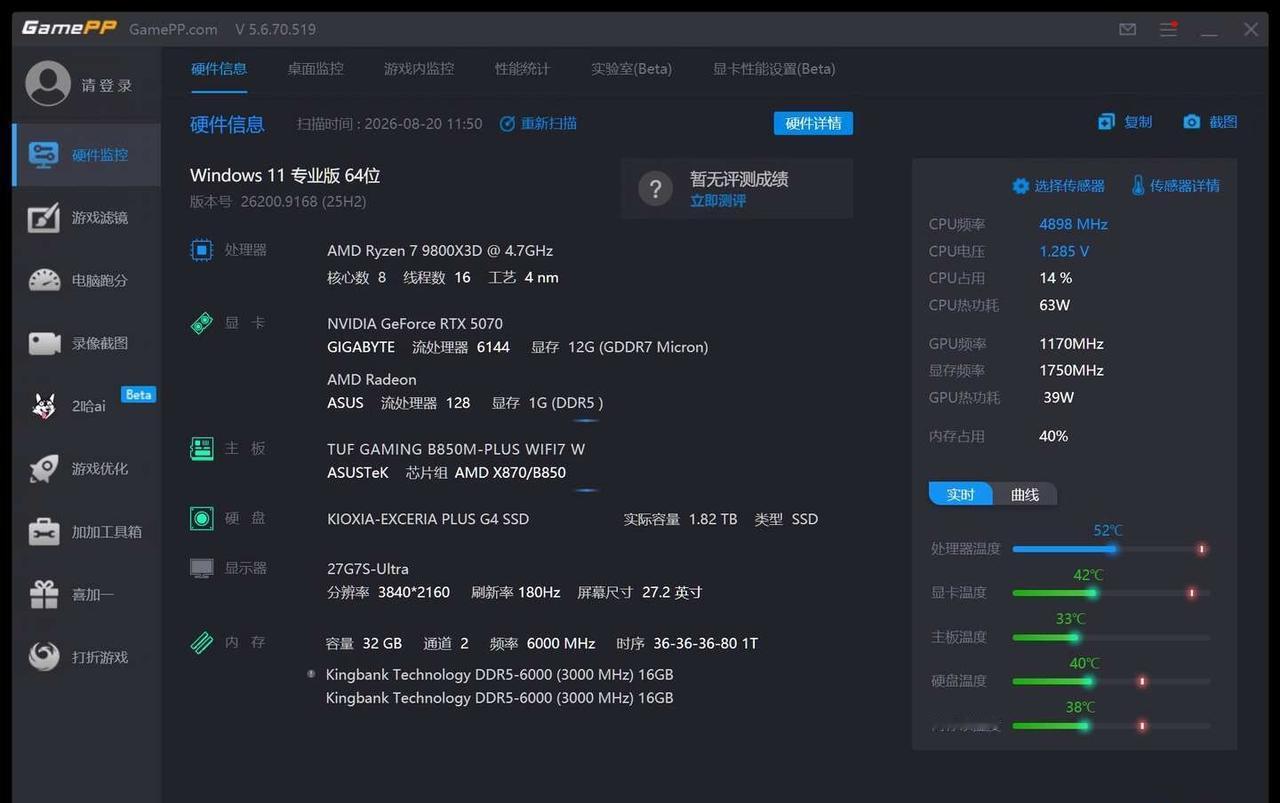Open 录像截图 camera icon in sidebar
This screenshot has height=803, width=1280.
tap(44, 343)
